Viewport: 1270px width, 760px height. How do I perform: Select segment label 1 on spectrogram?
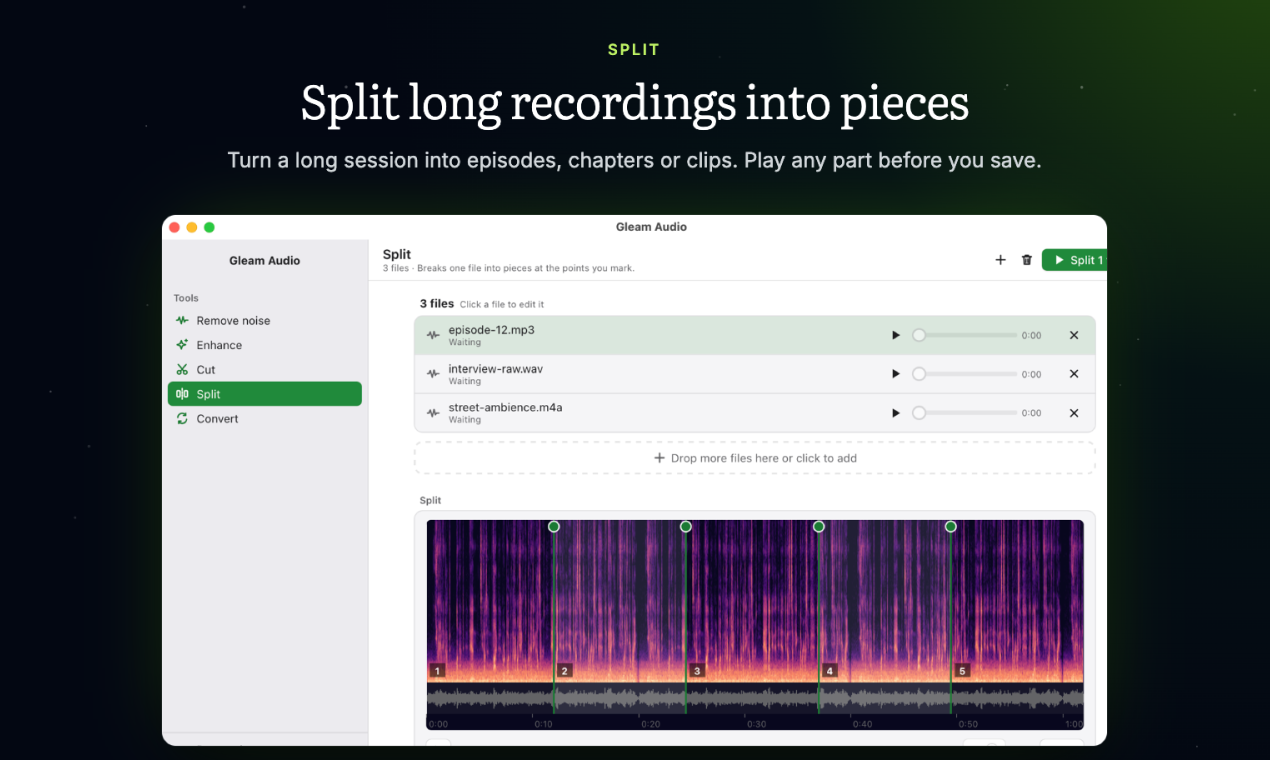437,671
